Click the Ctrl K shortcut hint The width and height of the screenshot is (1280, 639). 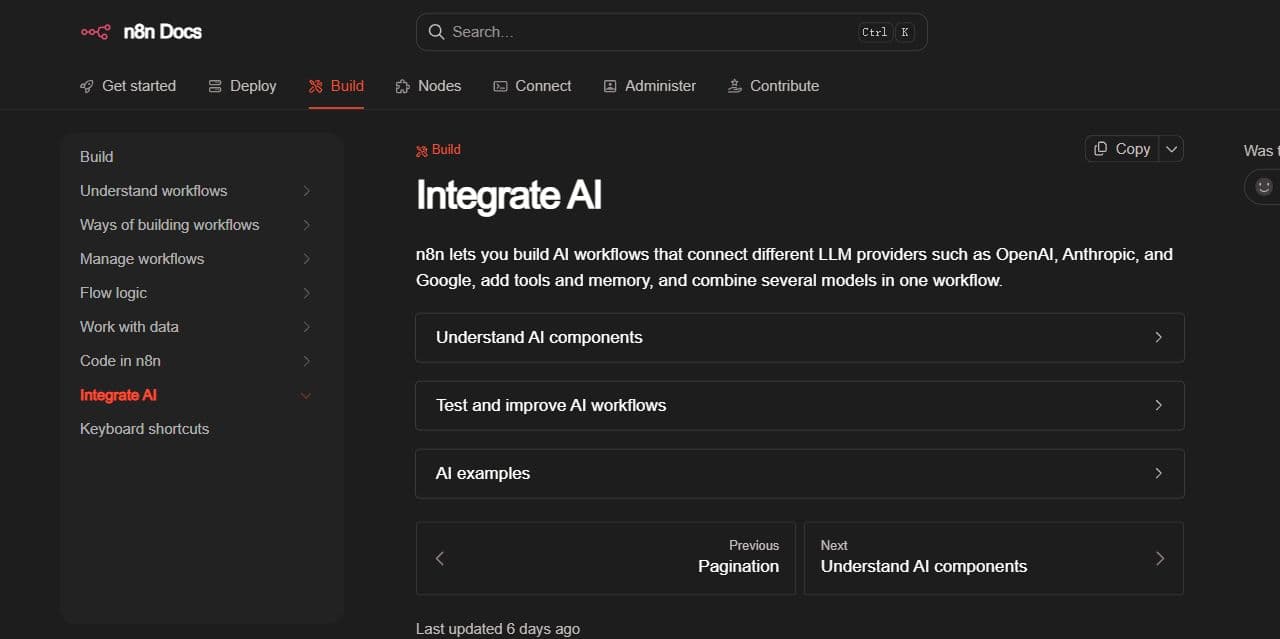point(886,32)
